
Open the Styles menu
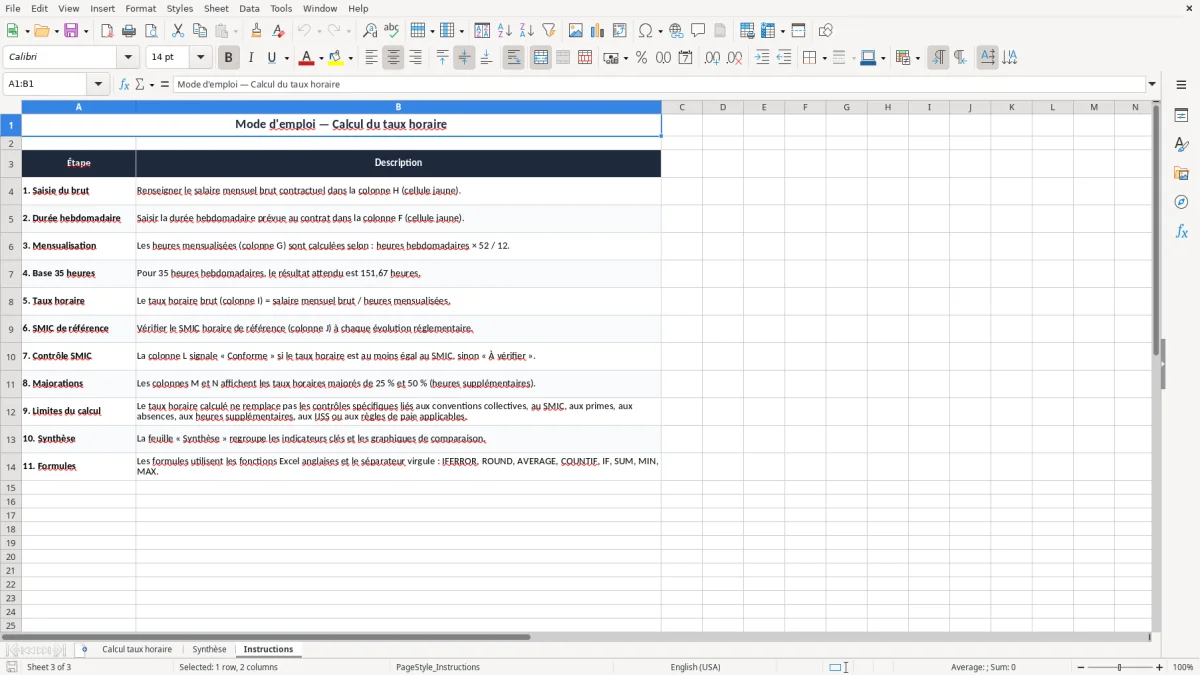[180, 8]
